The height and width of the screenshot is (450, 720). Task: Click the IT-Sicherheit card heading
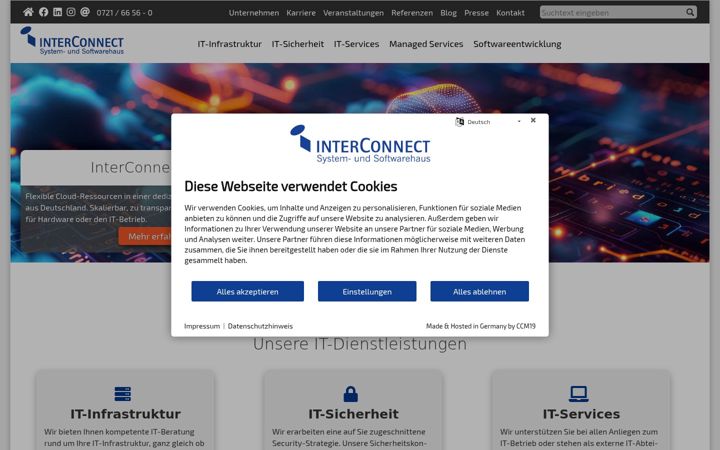click(x=354, y=414)
